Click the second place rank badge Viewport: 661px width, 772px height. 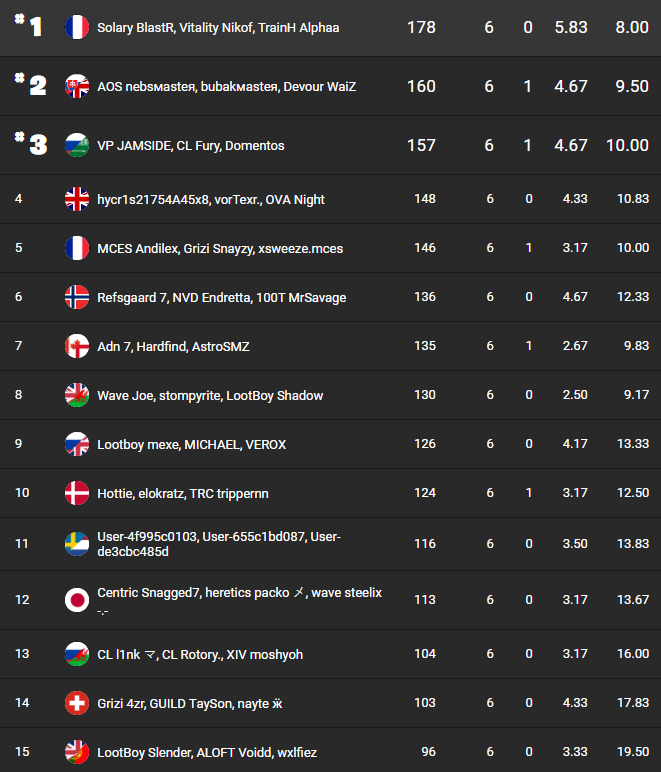click(32, 86)
